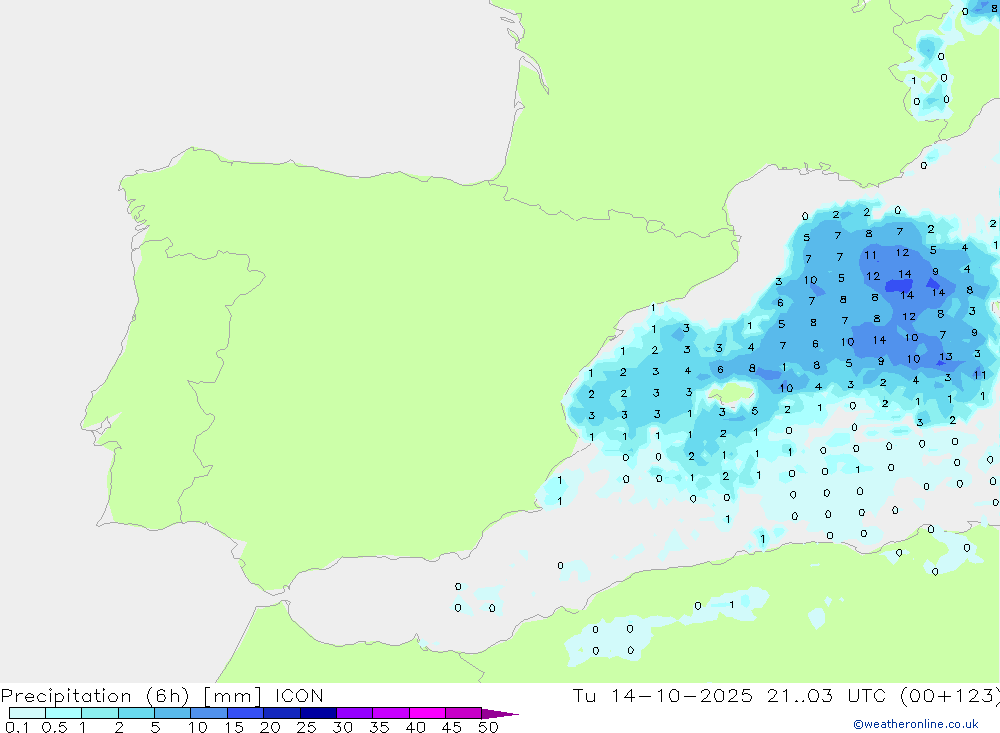
Task: Click the violet swatch between 30 and 35
Action: point(355,713)
